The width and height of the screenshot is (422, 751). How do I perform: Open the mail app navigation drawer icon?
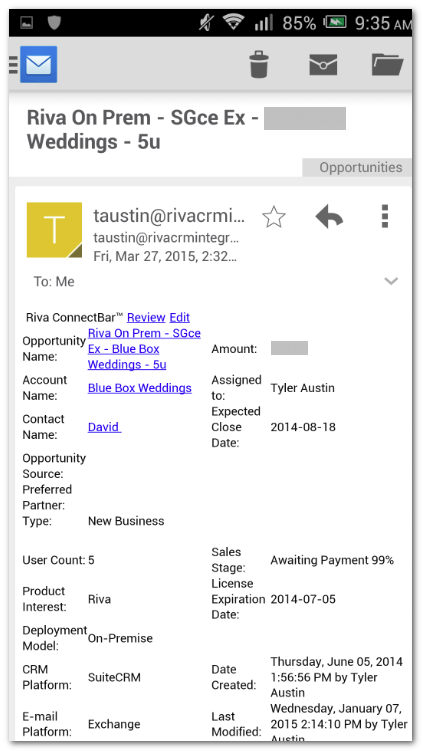[x=33, y=64]
